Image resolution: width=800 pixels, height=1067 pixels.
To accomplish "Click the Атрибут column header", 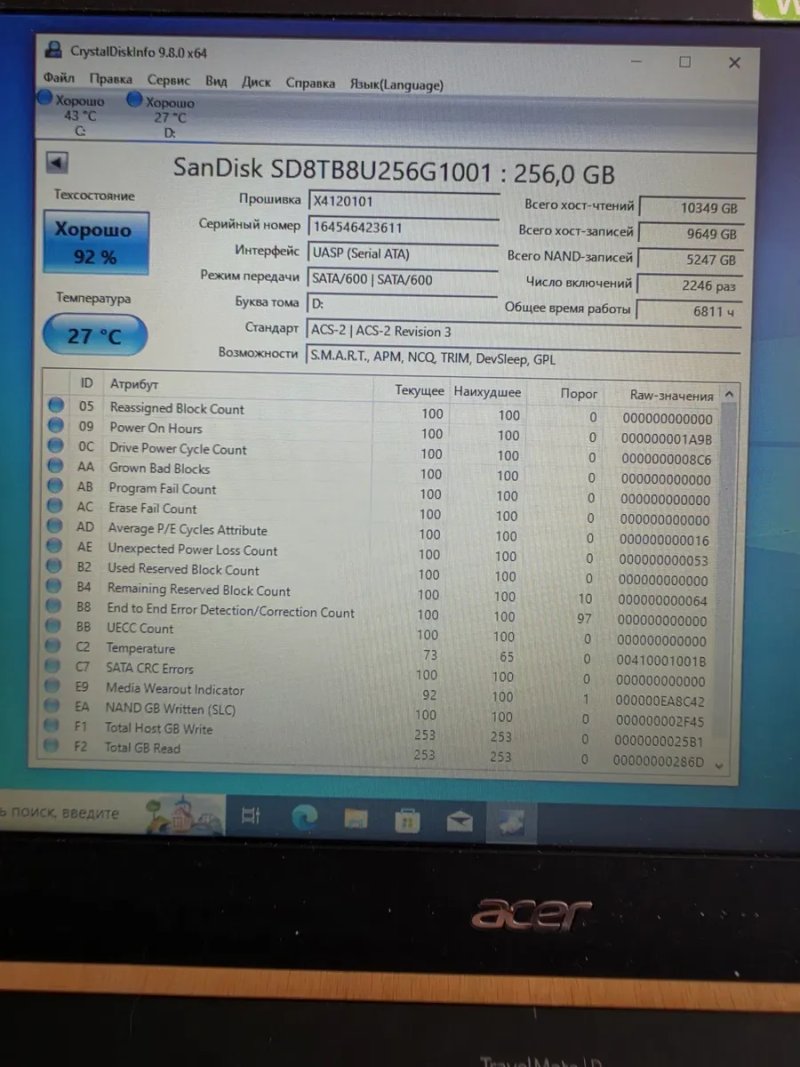I will (134, 384).
